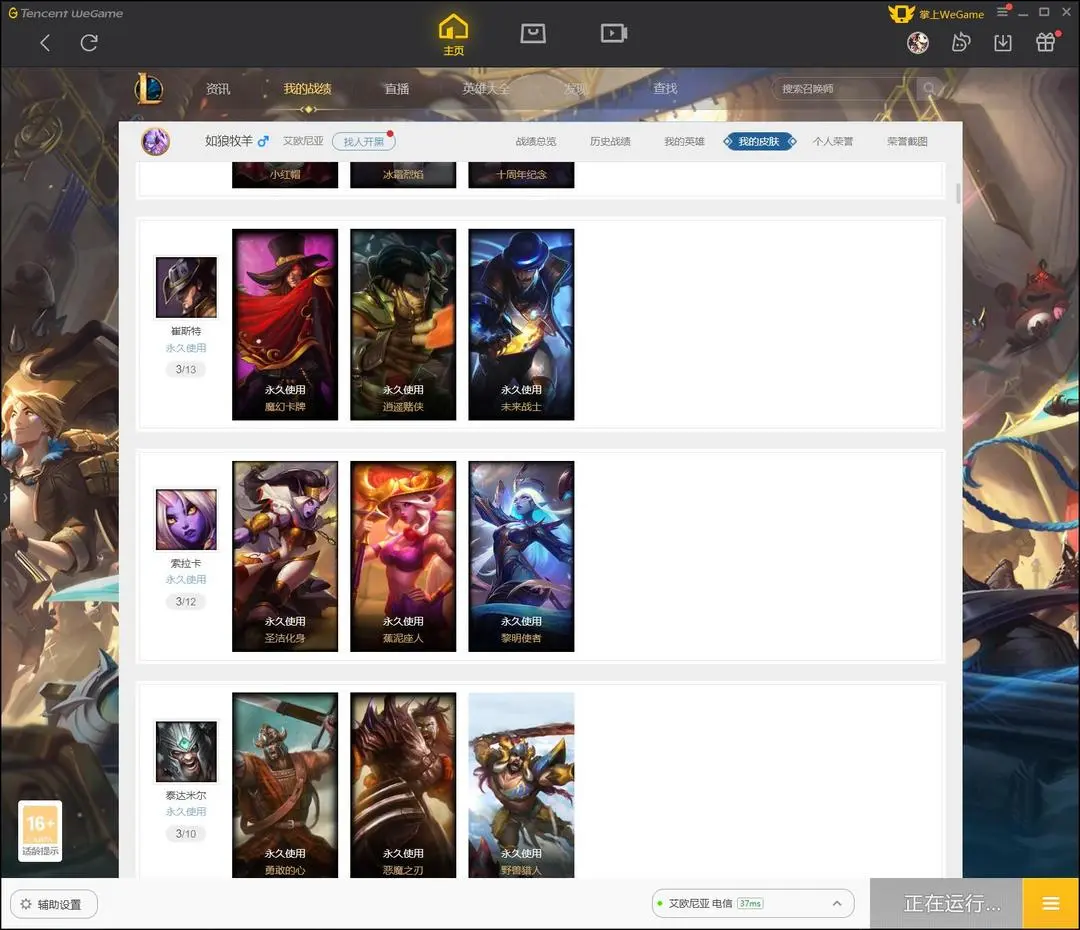Switch to the 个人荣誉 tab
The height and width of the screenshot is (930, 1080).
point(833,141)
